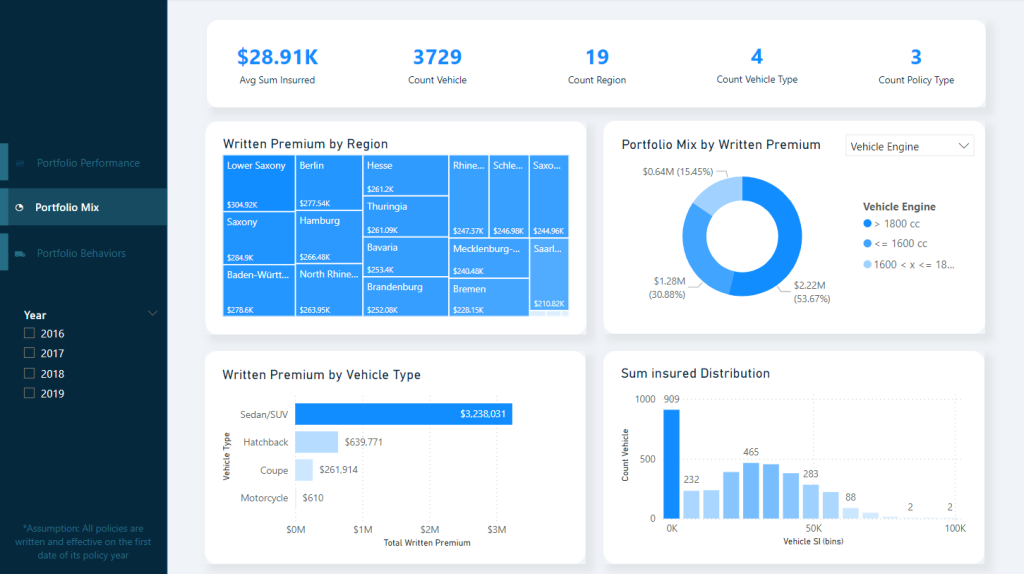1024x574 pixels.
Task: Click the chart icon beside Portfolio Performance
Action: click(20, 163)
